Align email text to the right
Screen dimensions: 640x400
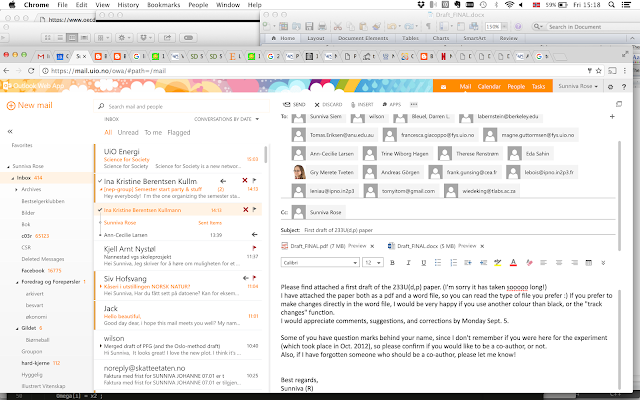(574, 262)
